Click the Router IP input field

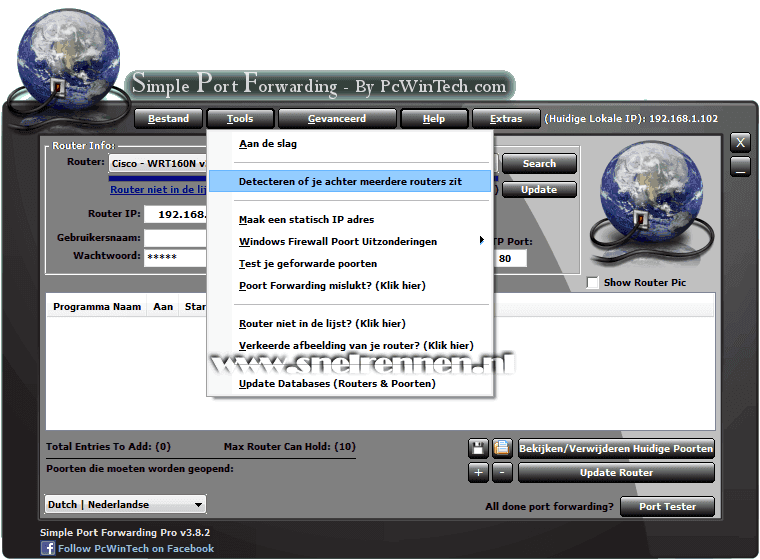pos(175,214)
